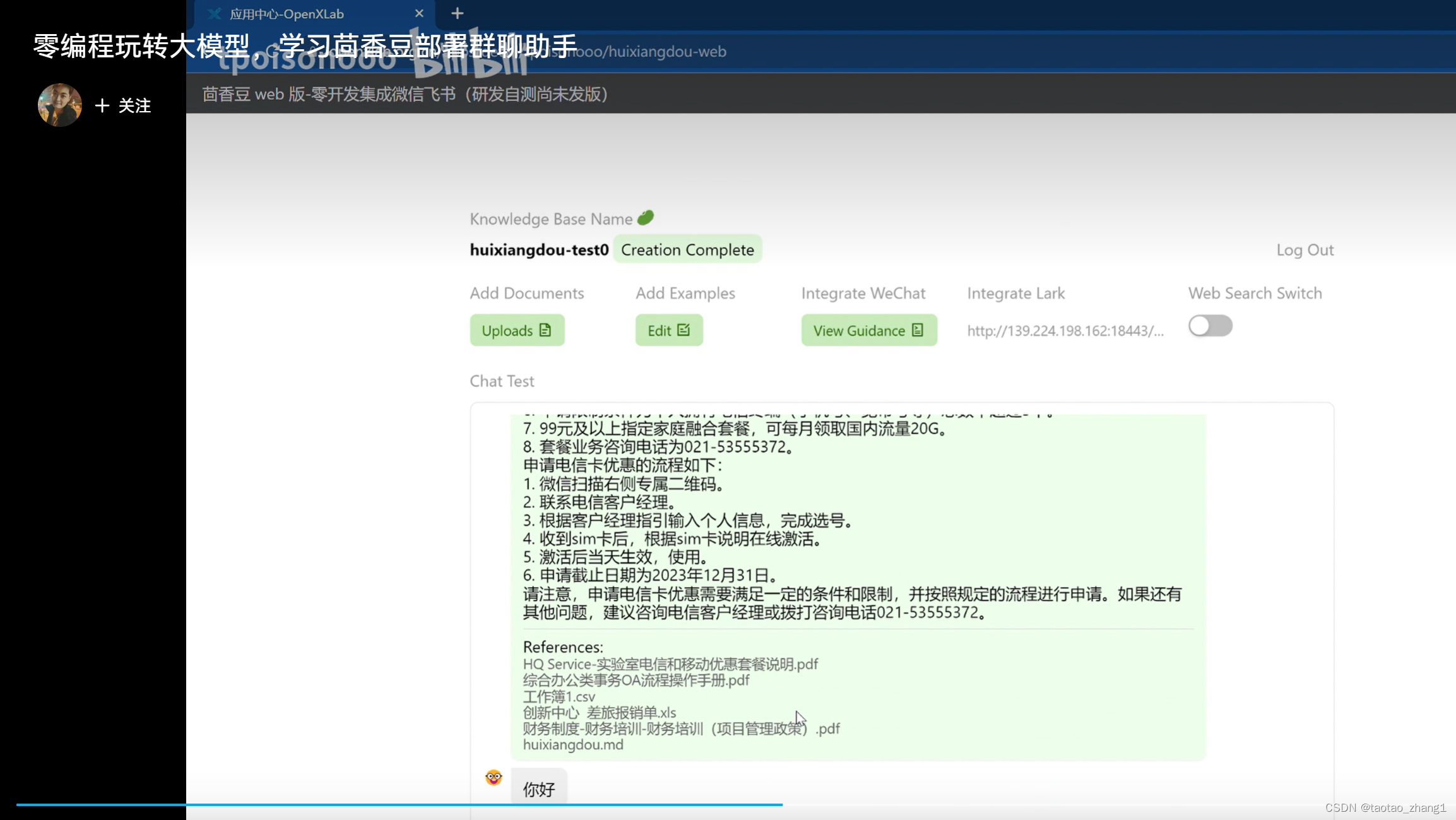Click the green bean icon beside Knowledge Base Name
The image size is (1456, 820).
coord(645,218)
